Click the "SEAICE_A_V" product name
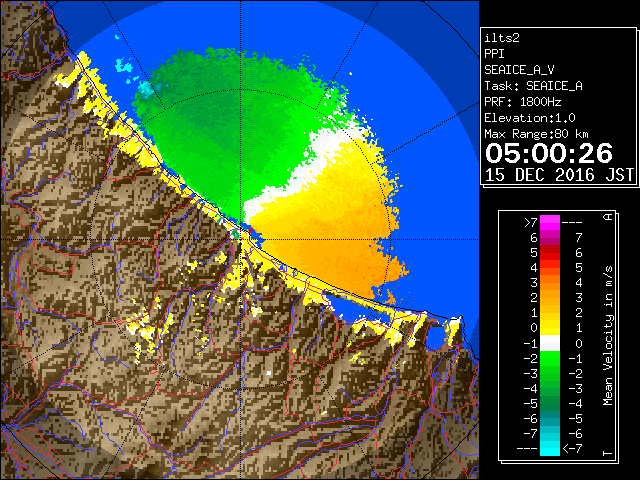The image size is (640, 480). [x=519, y=70]
